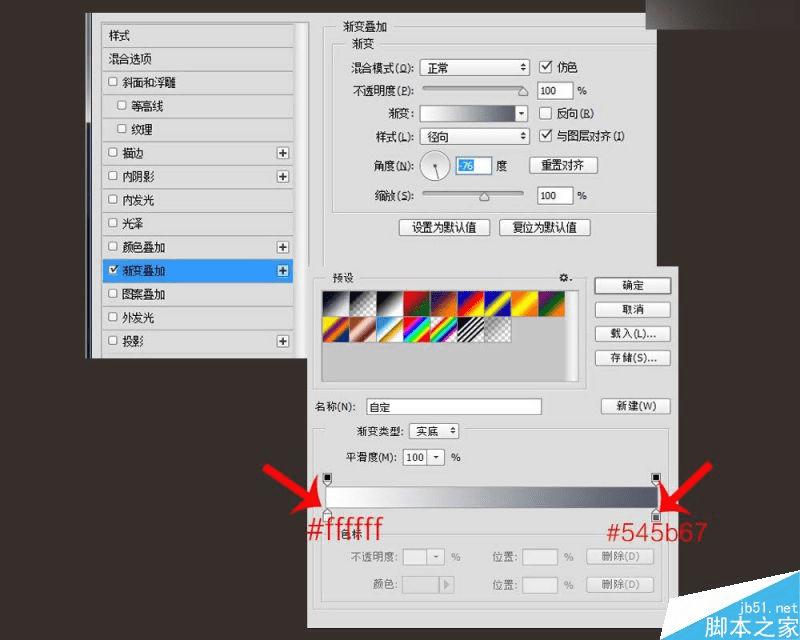Viewport: 800px width, 640px height.
Task: Add another 渐变叠加 effect via plus icon
Action: [x=283, y=270]
